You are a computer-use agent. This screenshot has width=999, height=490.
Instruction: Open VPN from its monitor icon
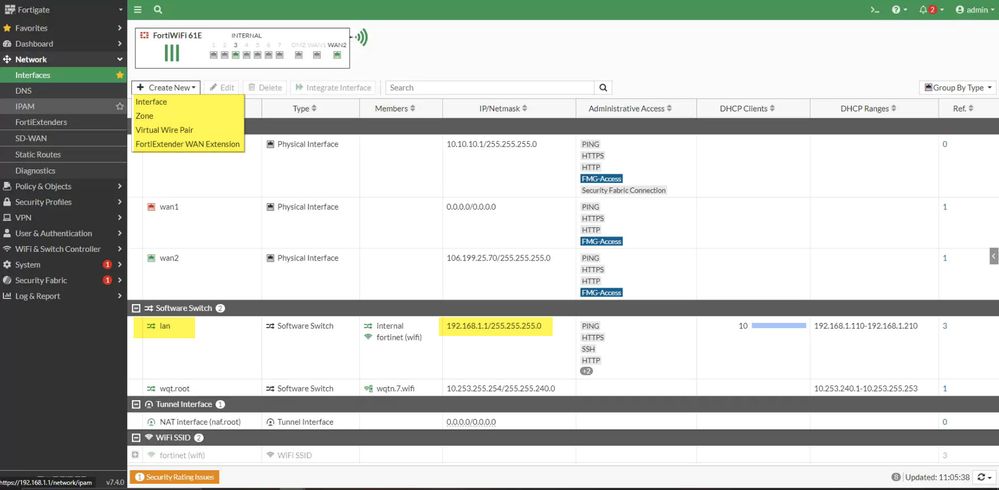click(x=8, y=218)
